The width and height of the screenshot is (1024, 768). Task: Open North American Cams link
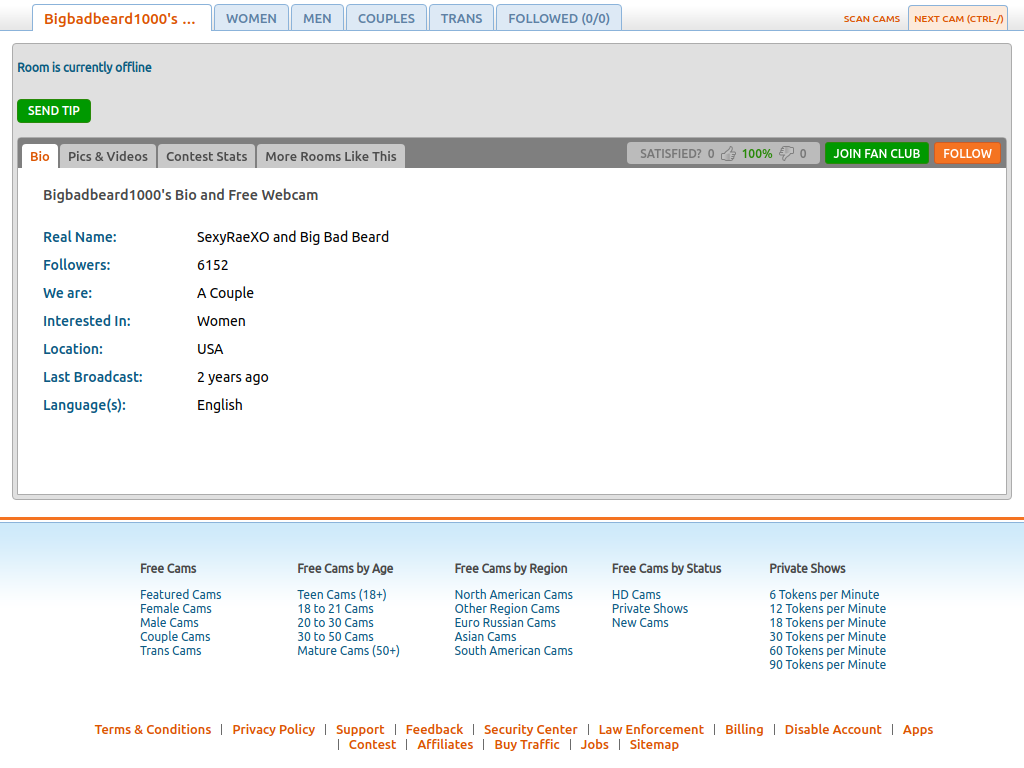tap(513, 594)
